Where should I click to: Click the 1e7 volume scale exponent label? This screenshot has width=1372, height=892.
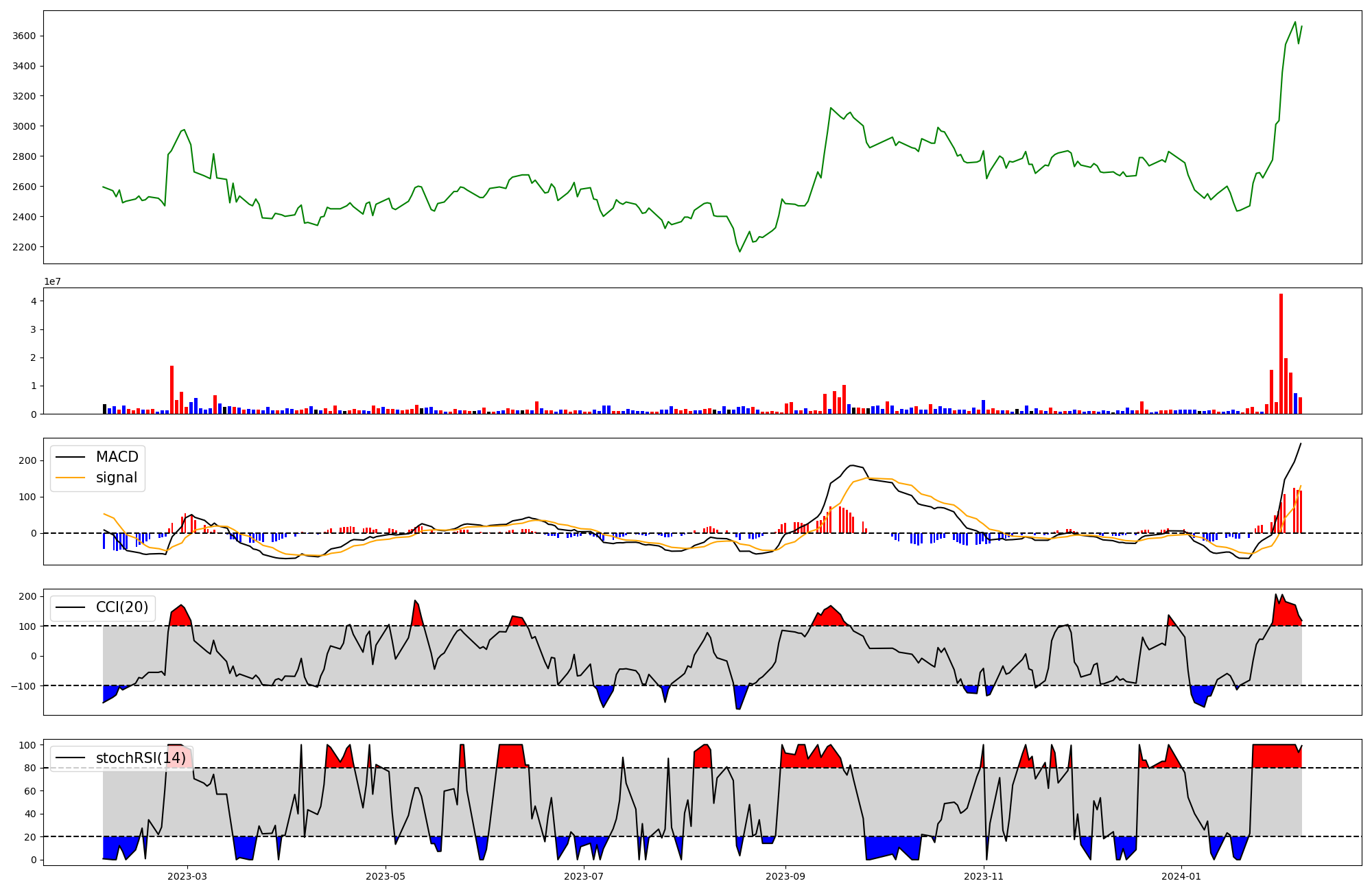coord(54,281)
